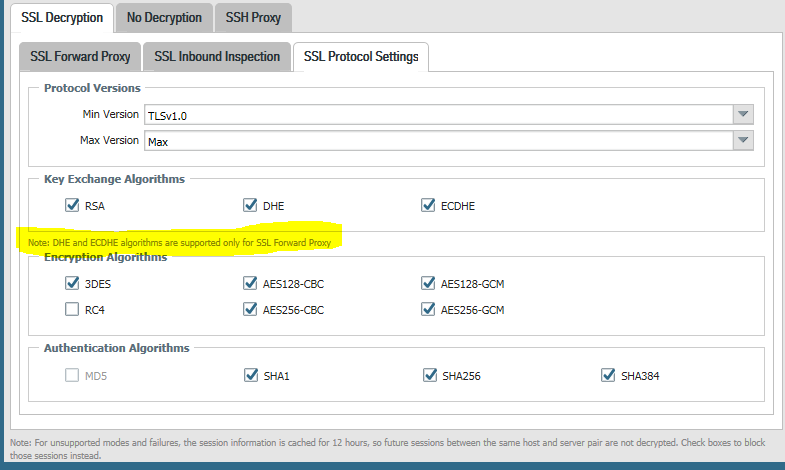Viewport: 785px width, 470px height.
Task: Select the SSL Inbound Inspection sub-tab
Action: [x=217, y=57]
